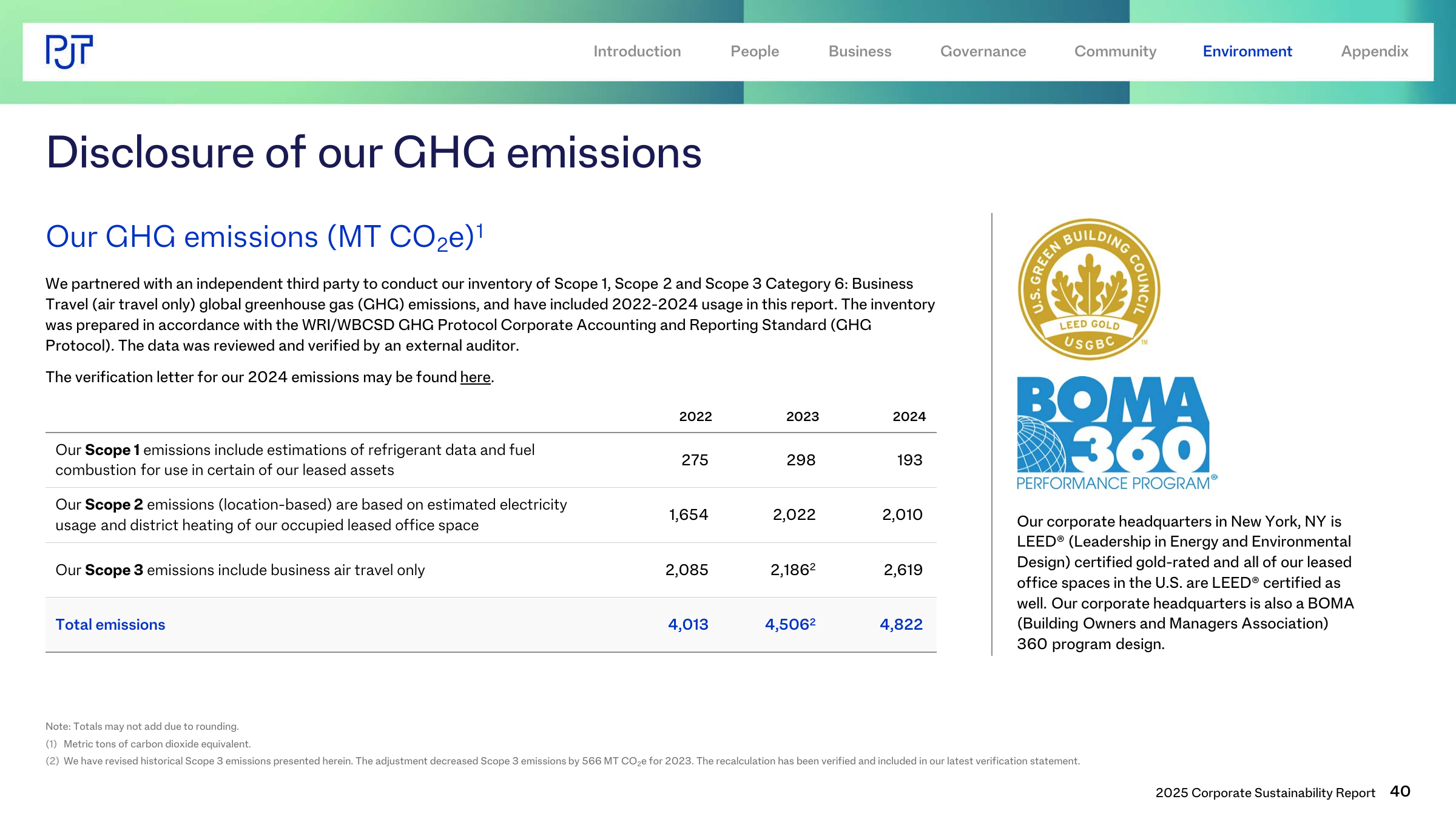
Task: Click the 'Our GHG emissions (MT CO2e)' heading
Action: [x=265, y=237]
